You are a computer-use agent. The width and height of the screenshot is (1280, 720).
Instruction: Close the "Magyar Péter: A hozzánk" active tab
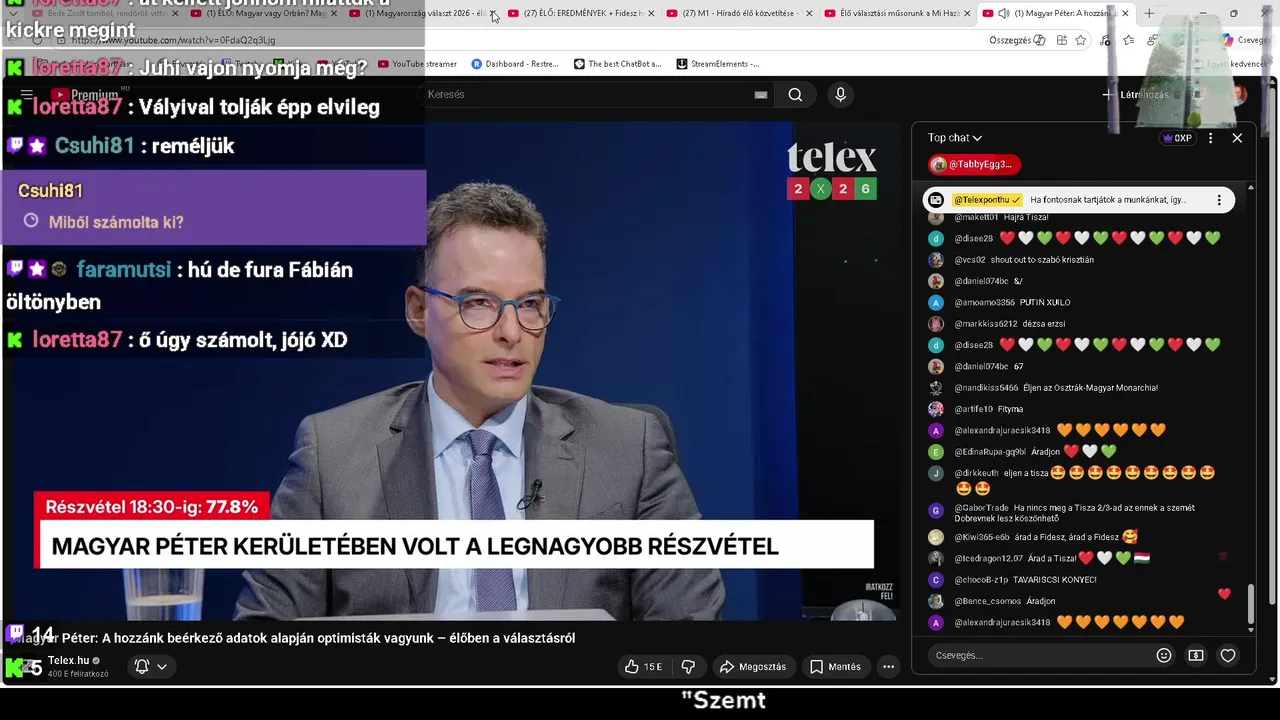(x=1125, y=13)
